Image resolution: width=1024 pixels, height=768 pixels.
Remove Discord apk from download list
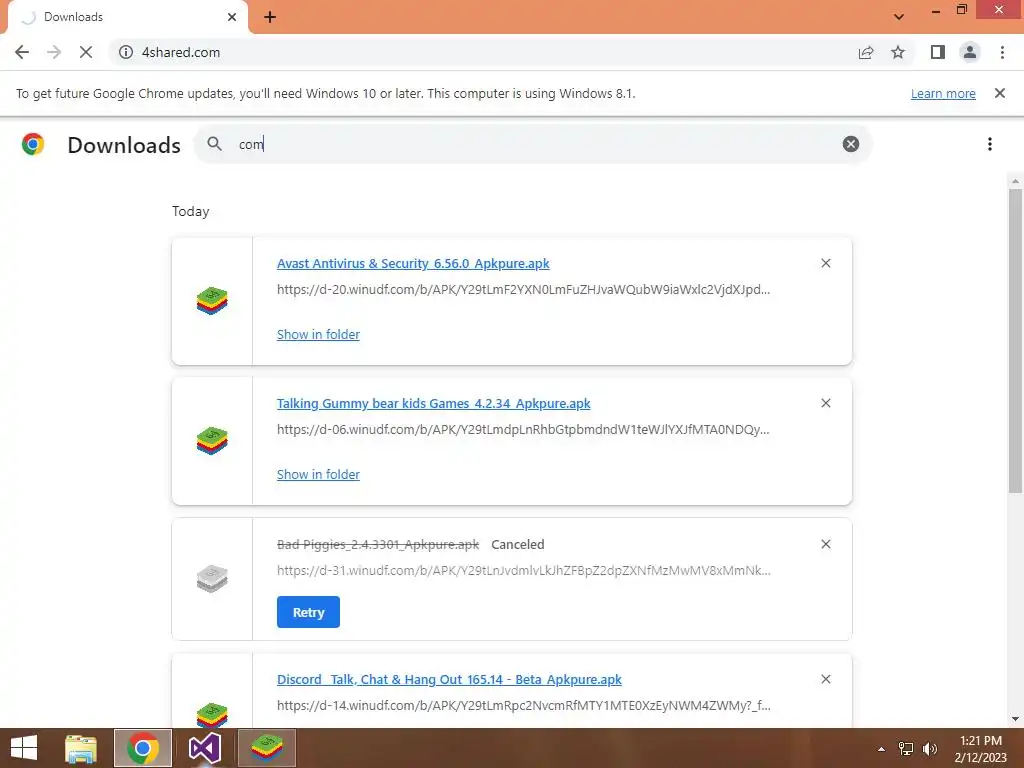(x=825, y=679)
